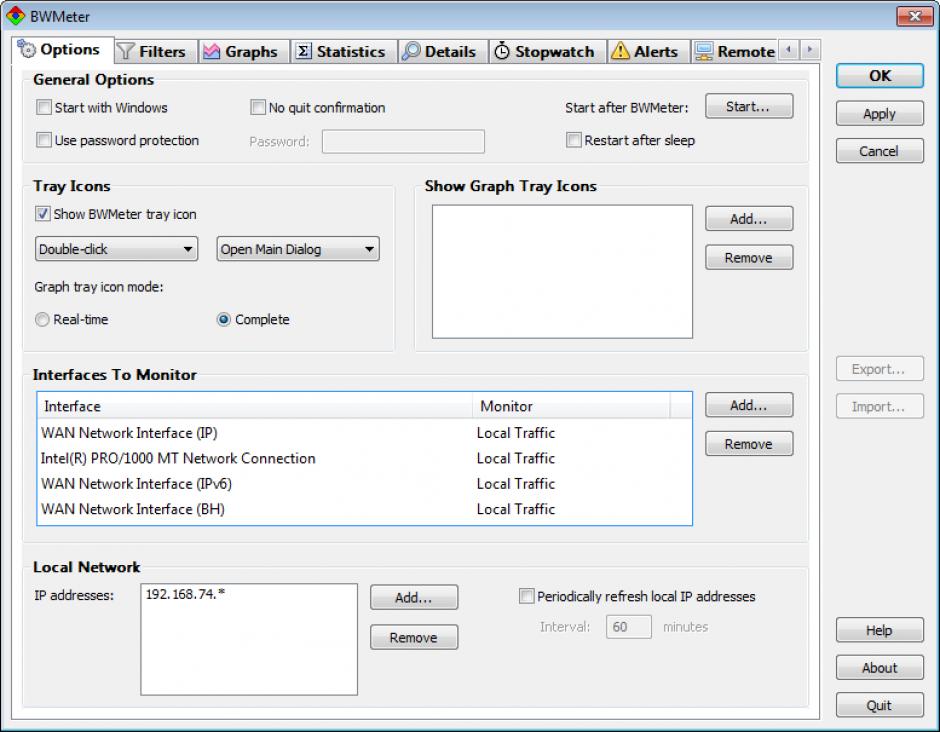The width and height of the screenshot is (940, 732).
Task: Click the Password input field
Action: point(403,141)
